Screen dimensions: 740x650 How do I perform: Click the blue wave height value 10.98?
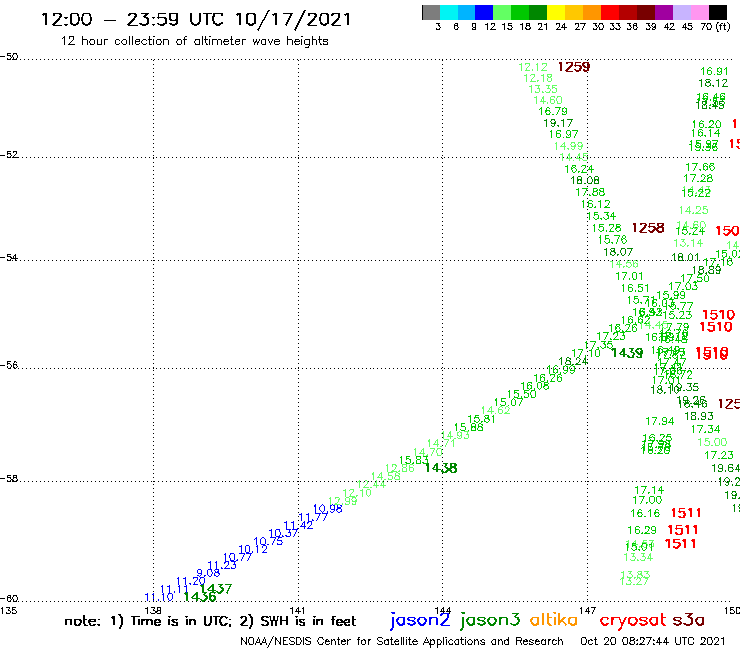click(x=328, y=509)
